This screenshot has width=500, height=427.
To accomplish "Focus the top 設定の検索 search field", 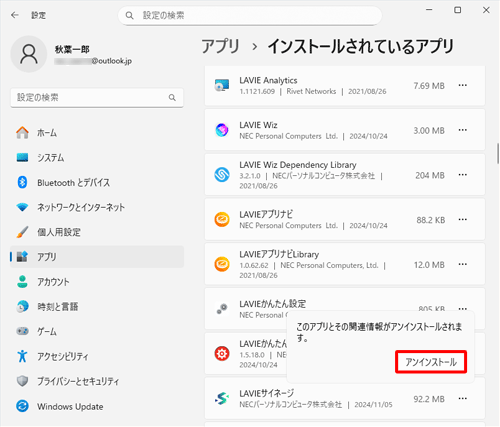I will pyautogui.click(x=250, y=15).
